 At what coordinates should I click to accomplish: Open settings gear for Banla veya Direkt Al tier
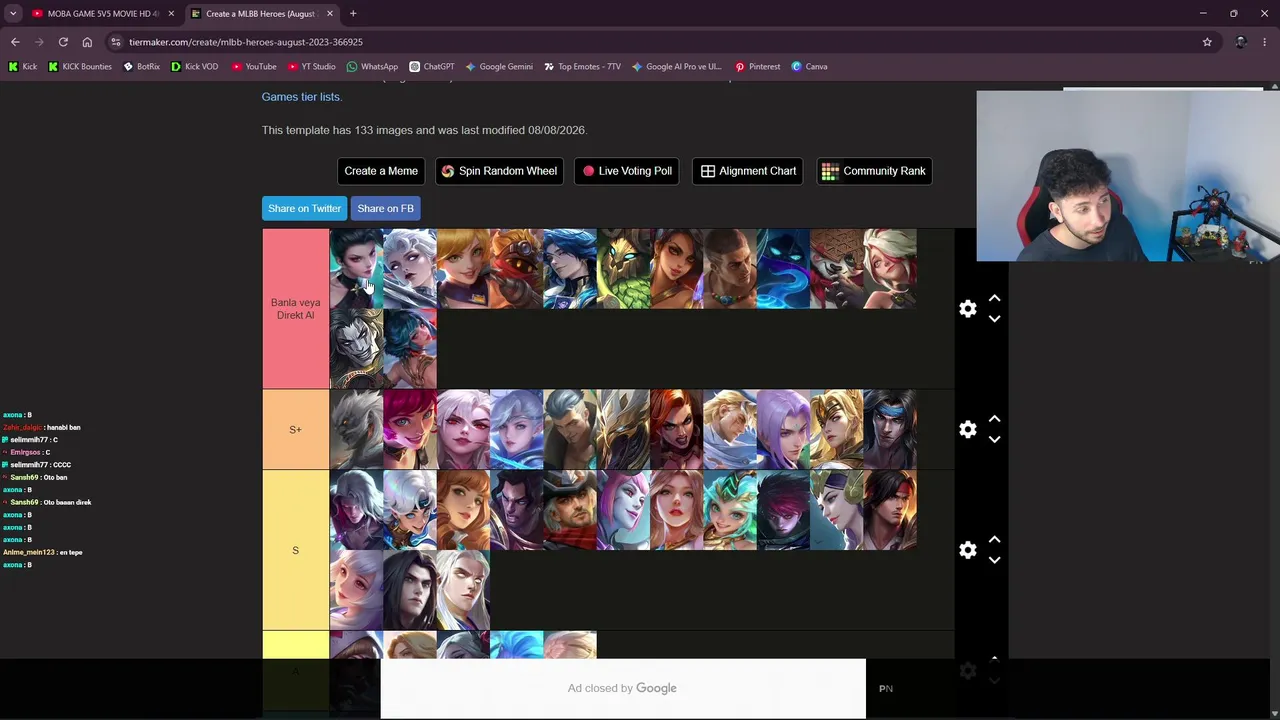(967, 309)
